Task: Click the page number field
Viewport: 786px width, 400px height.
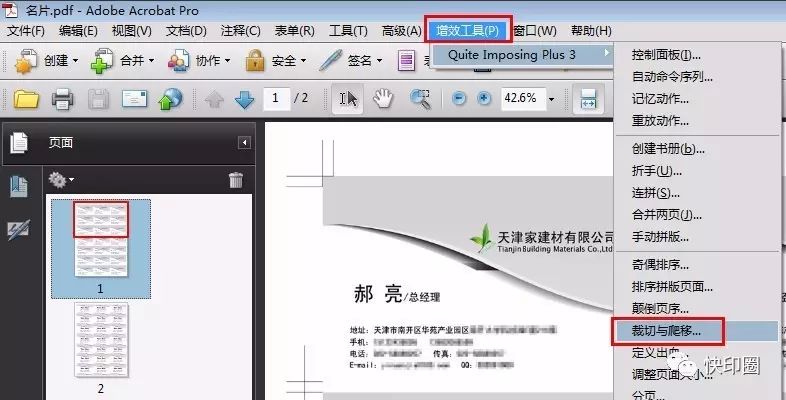Action: coord(276,98)
